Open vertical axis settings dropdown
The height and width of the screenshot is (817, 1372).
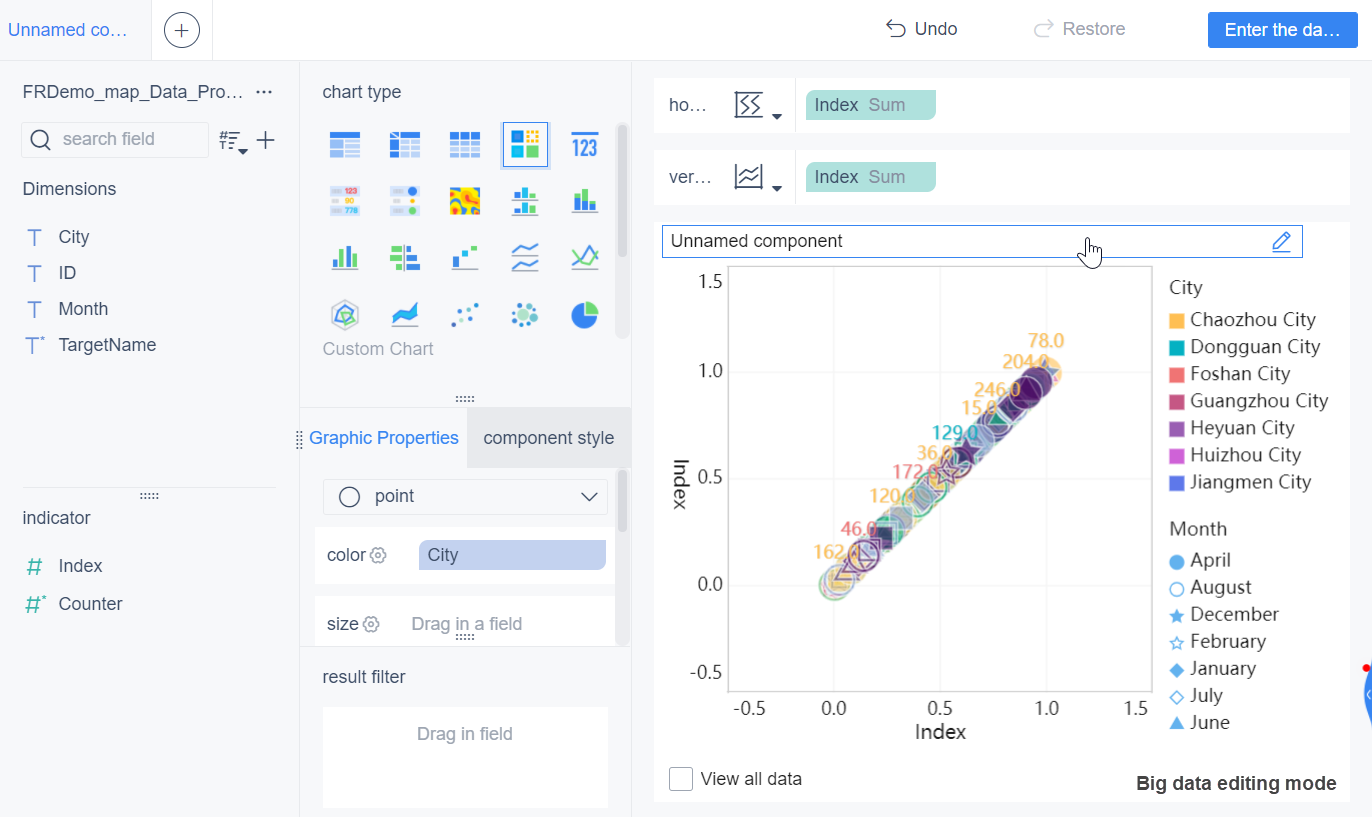click(758, 177)
